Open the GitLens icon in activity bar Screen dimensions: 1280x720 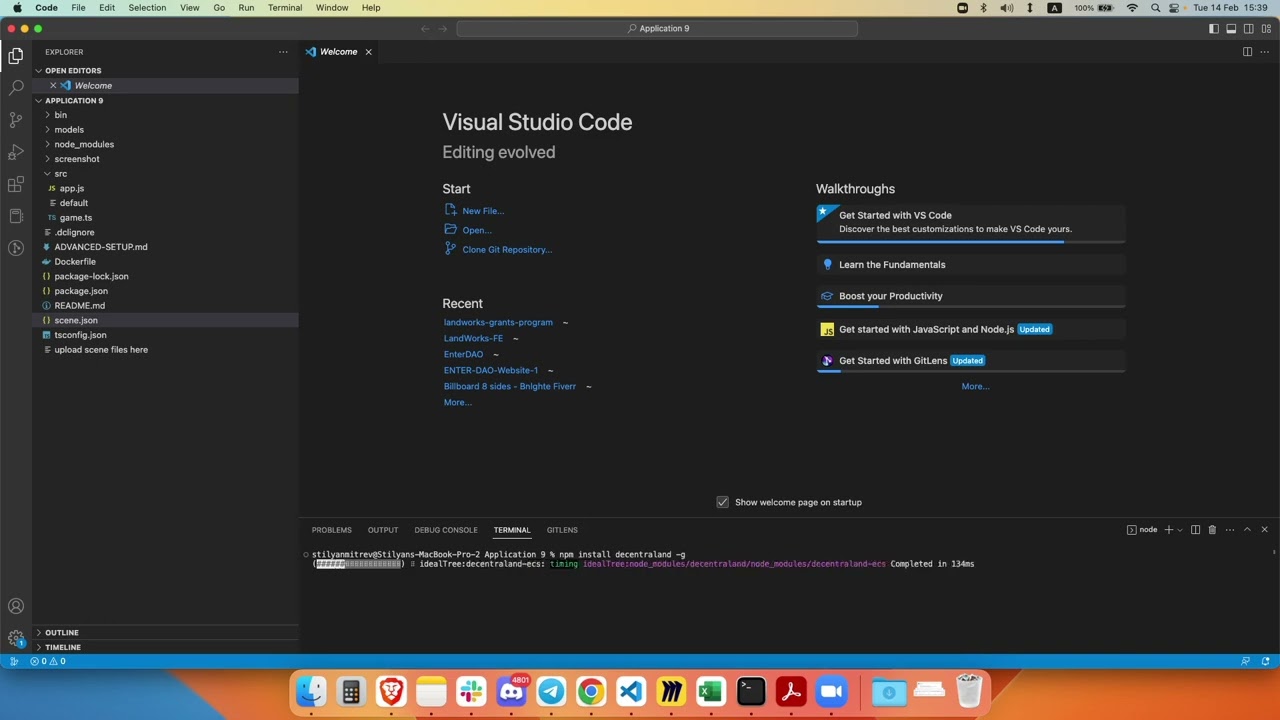pos(16,248)
